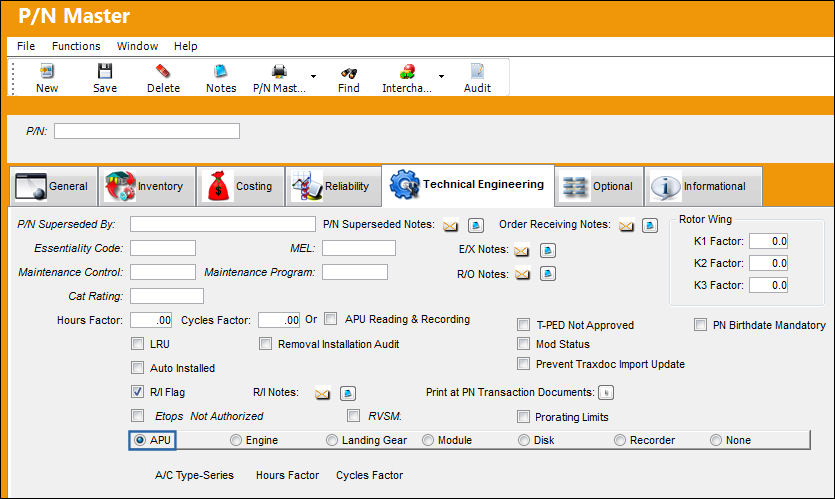Open the Functions menu
This screenshot has height=499, width=835.
76,46
